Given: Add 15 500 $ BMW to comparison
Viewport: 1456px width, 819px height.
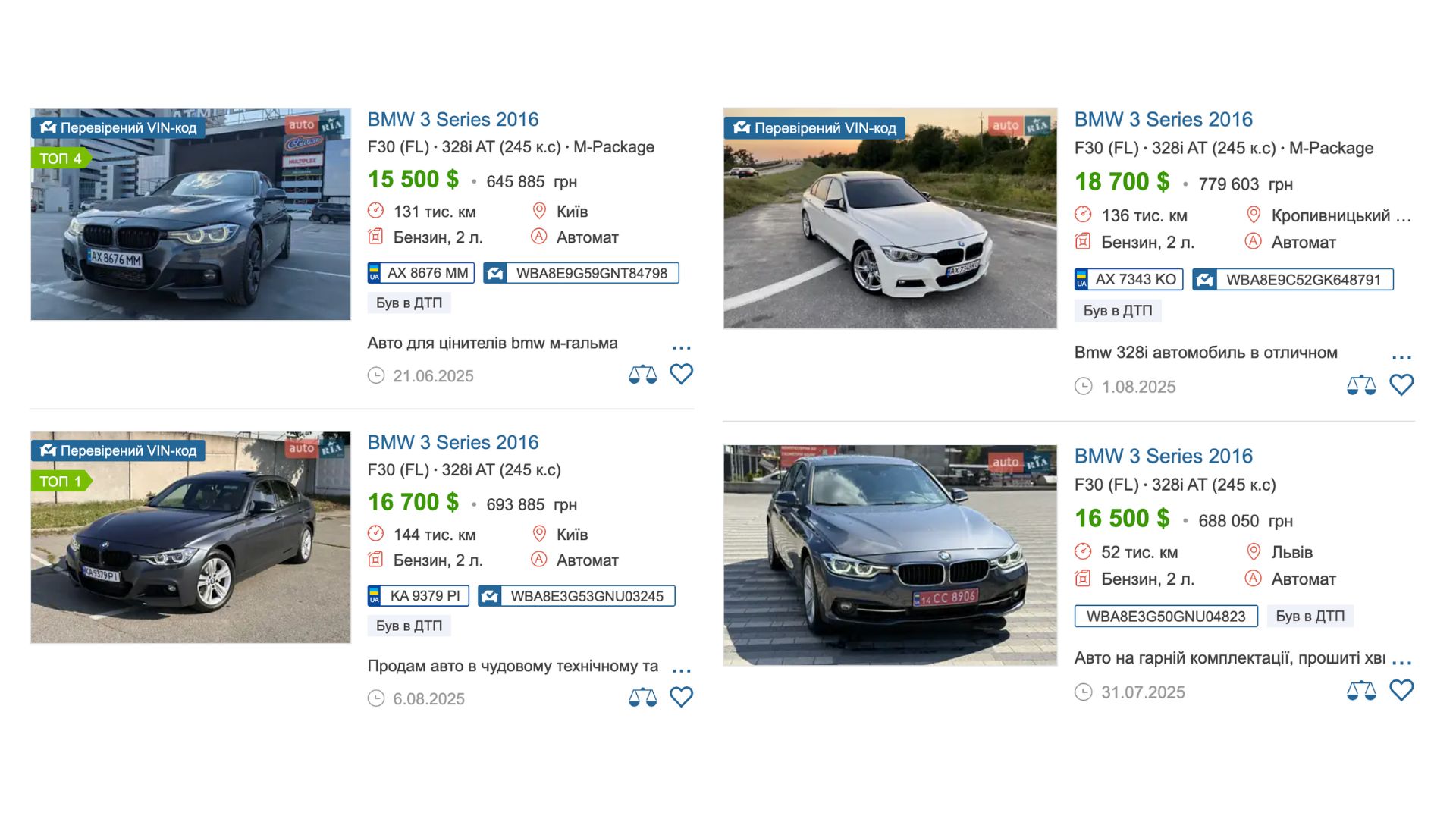Looking at the screenshot, I should pos(642,375).
